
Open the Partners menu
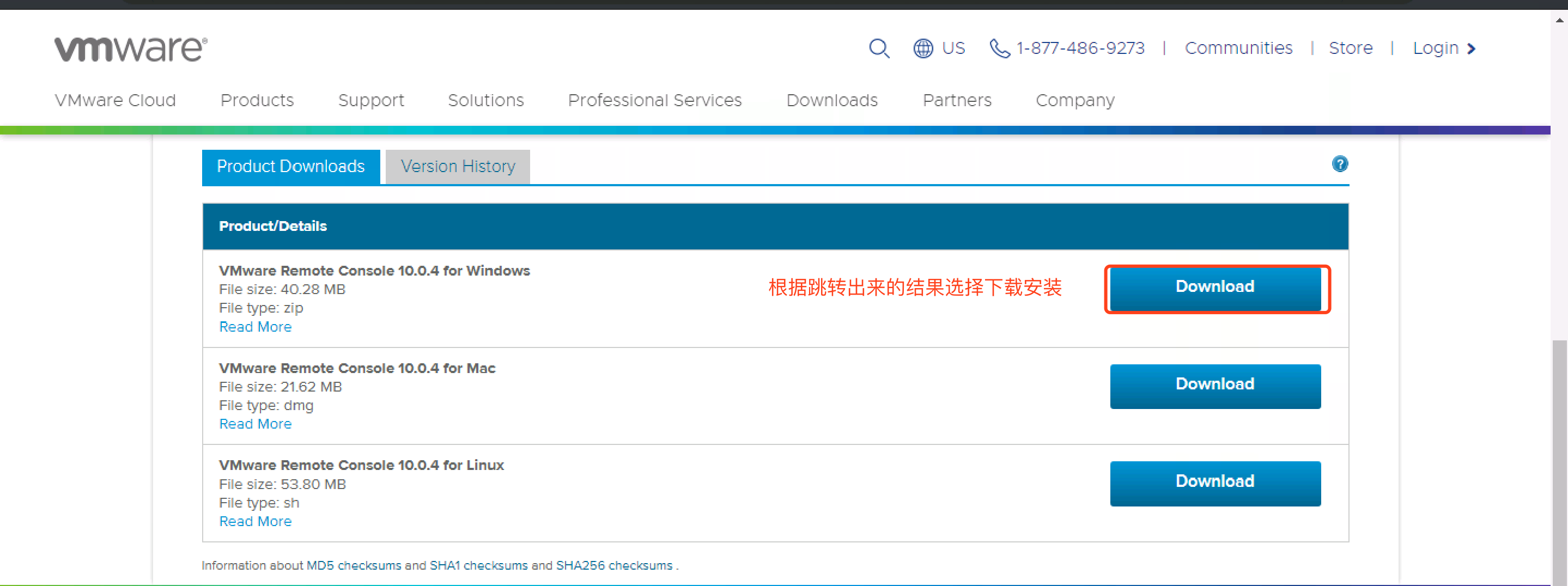957,100
